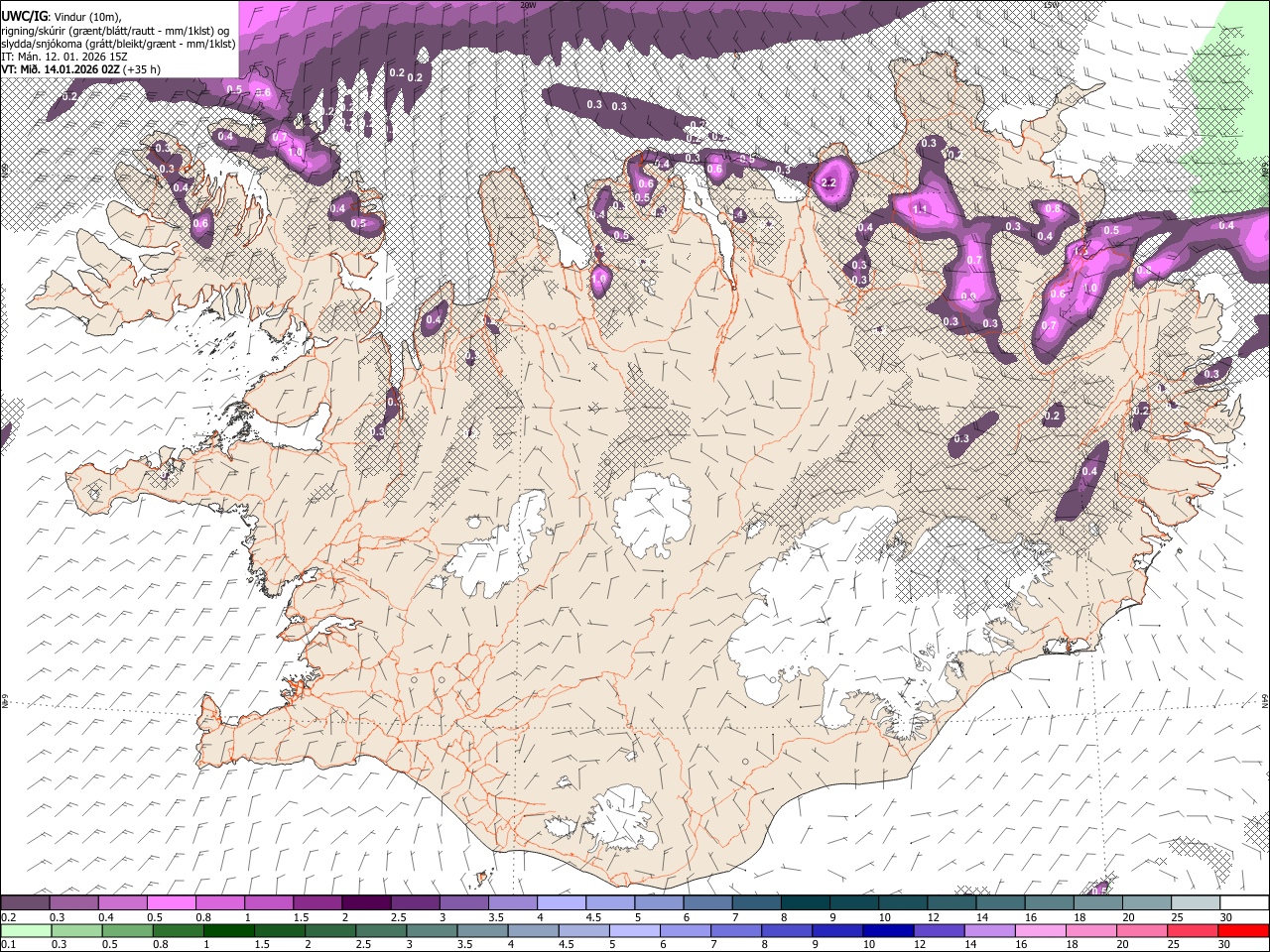This screenshot has height=952, width=1270.
Task: Pick the darkest green rain swatch 1–1.5
Action: pos(229,930)
